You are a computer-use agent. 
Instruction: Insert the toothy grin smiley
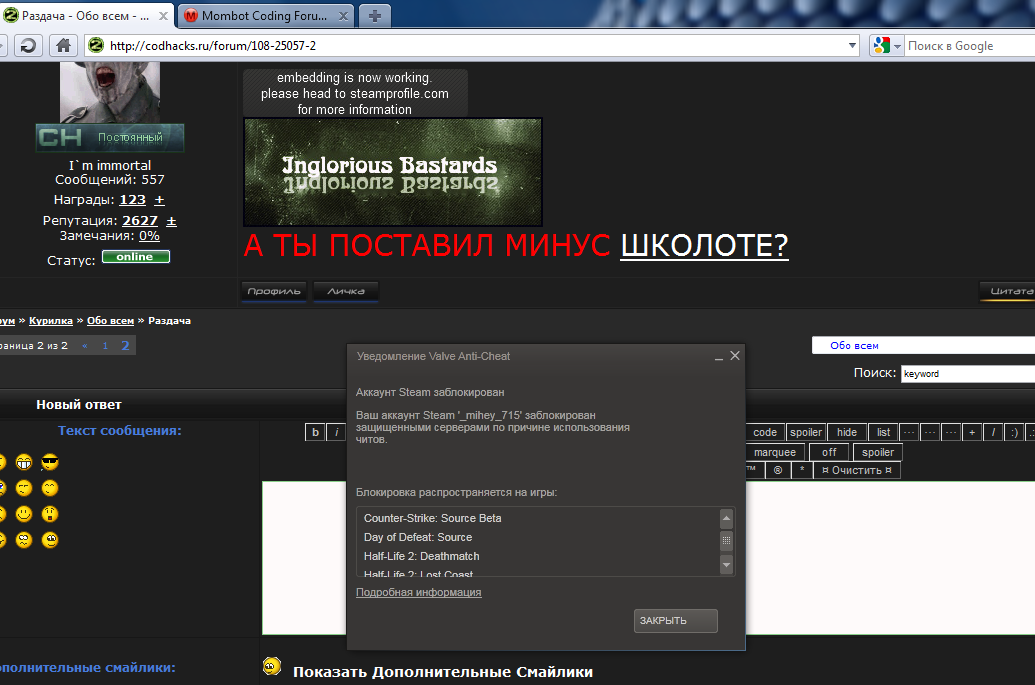click(24, 462)
